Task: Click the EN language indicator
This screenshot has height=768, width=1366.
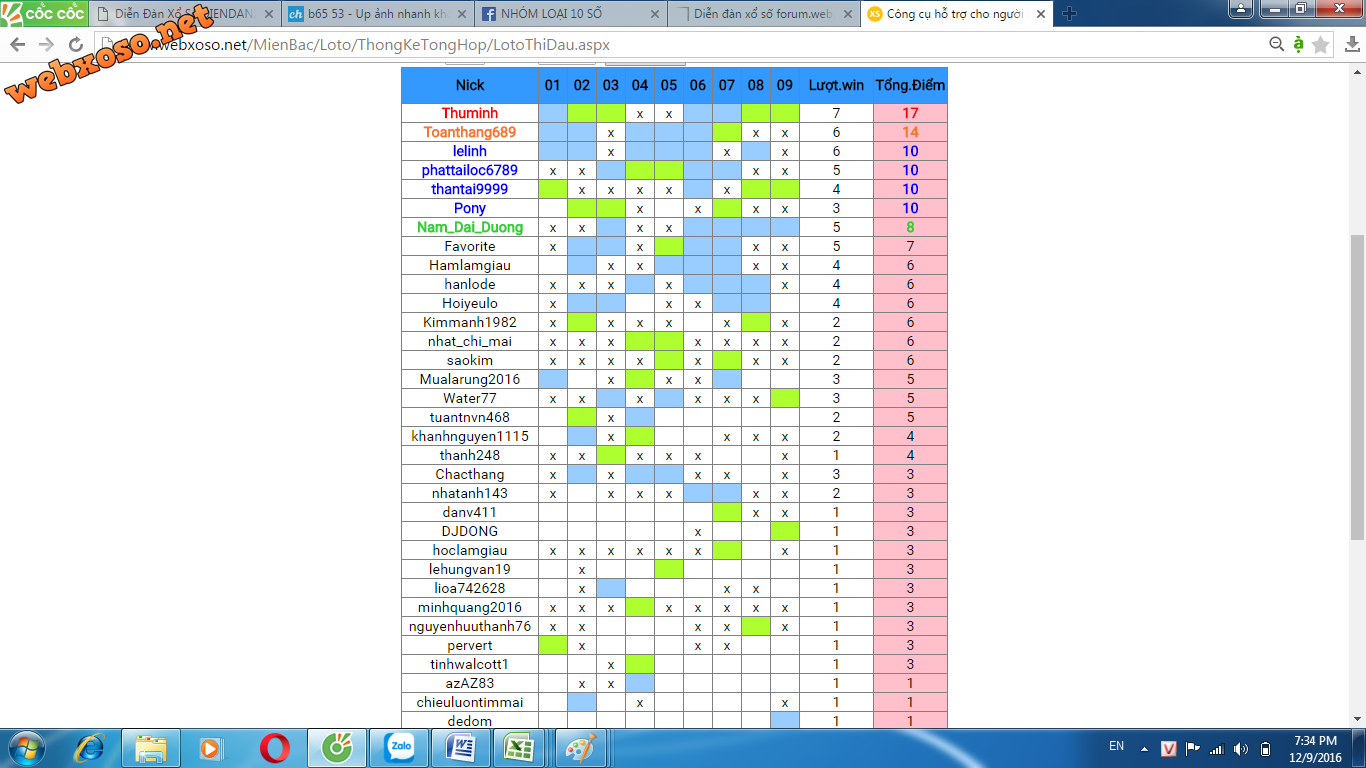Action: pyautogui.click(x=1116, y=746)
